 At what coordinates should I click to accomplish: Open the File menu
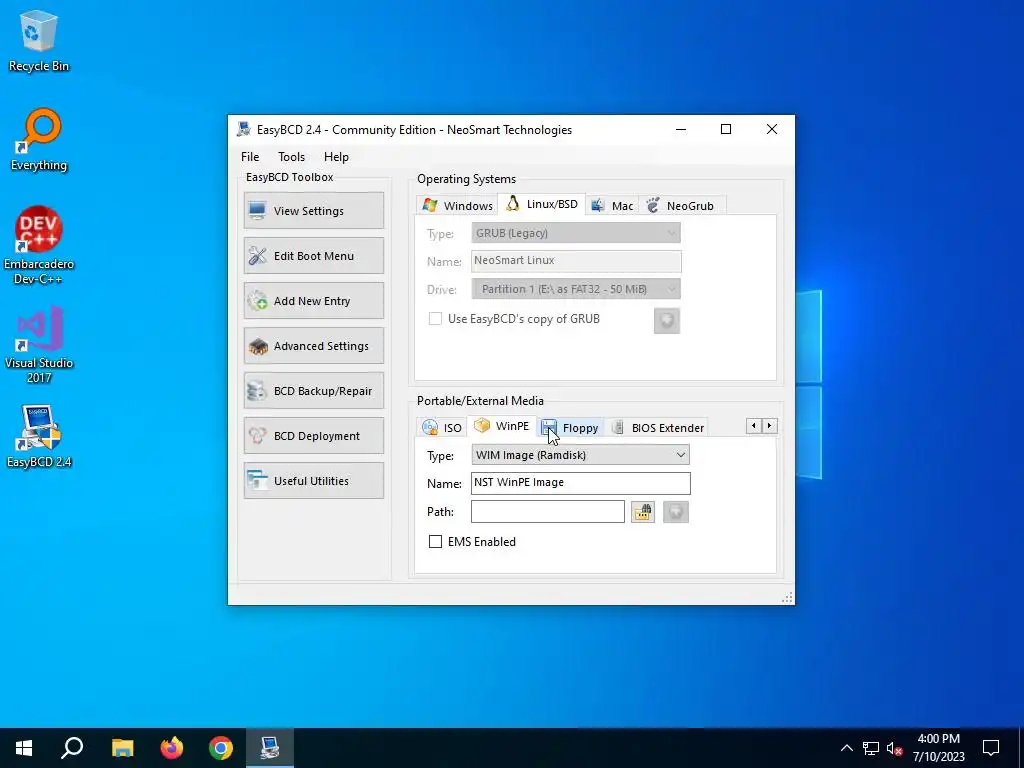pyautogui.click(x=249, y=157)
